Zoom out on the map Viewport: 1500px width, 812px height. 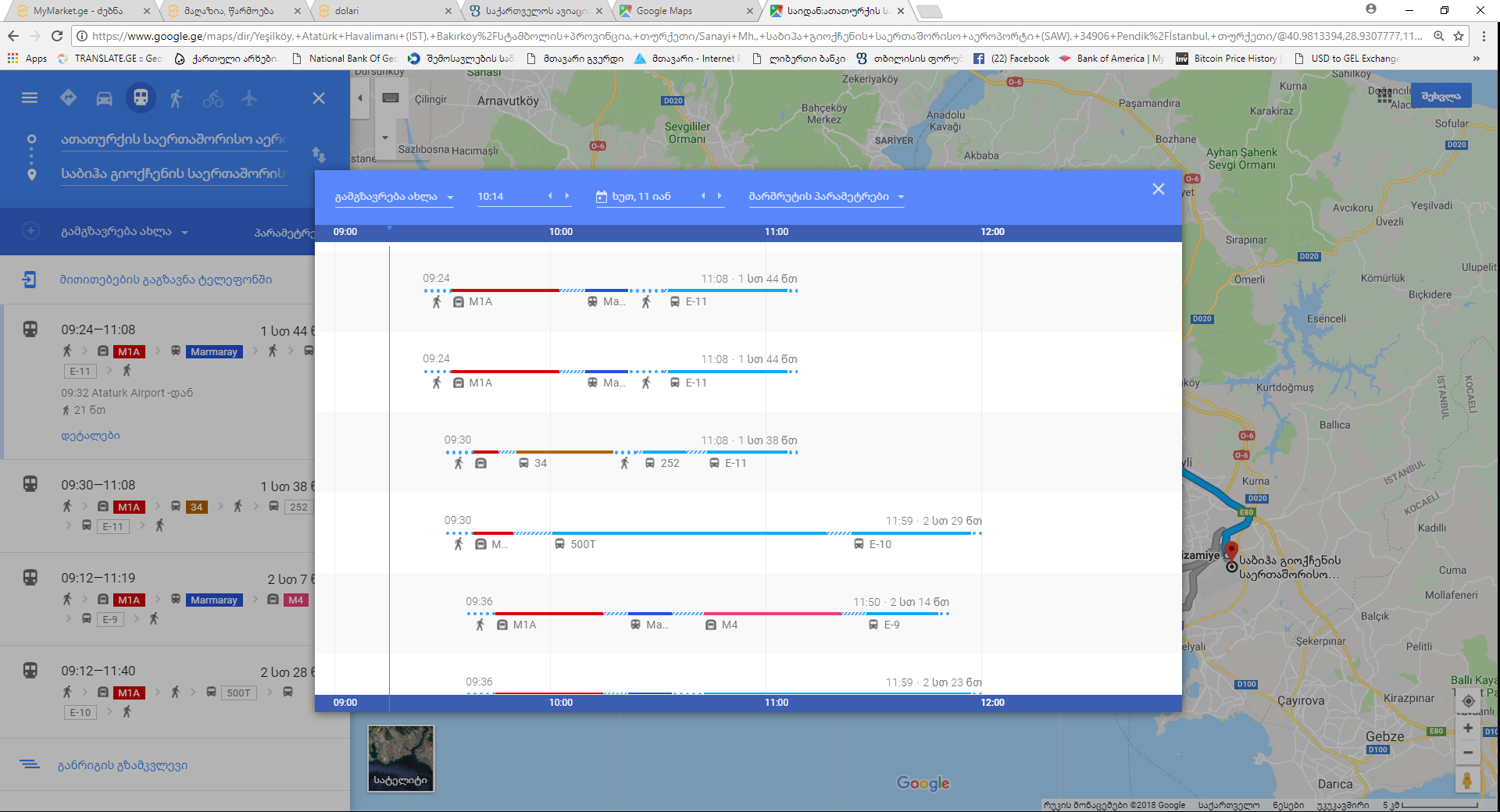(1468, 753)
